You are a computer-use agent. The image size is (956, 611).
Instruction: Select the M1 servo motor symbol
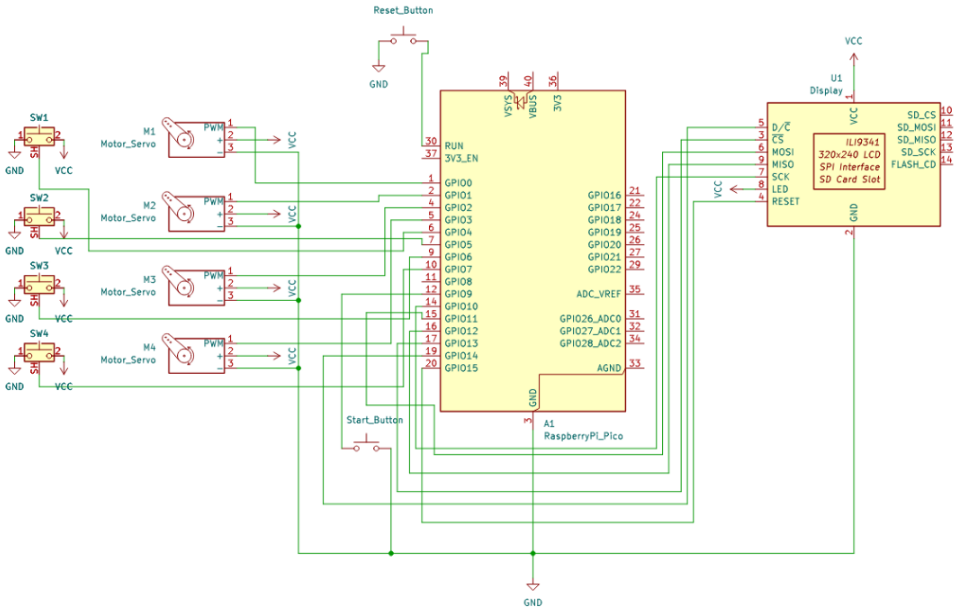click(194, 138)
